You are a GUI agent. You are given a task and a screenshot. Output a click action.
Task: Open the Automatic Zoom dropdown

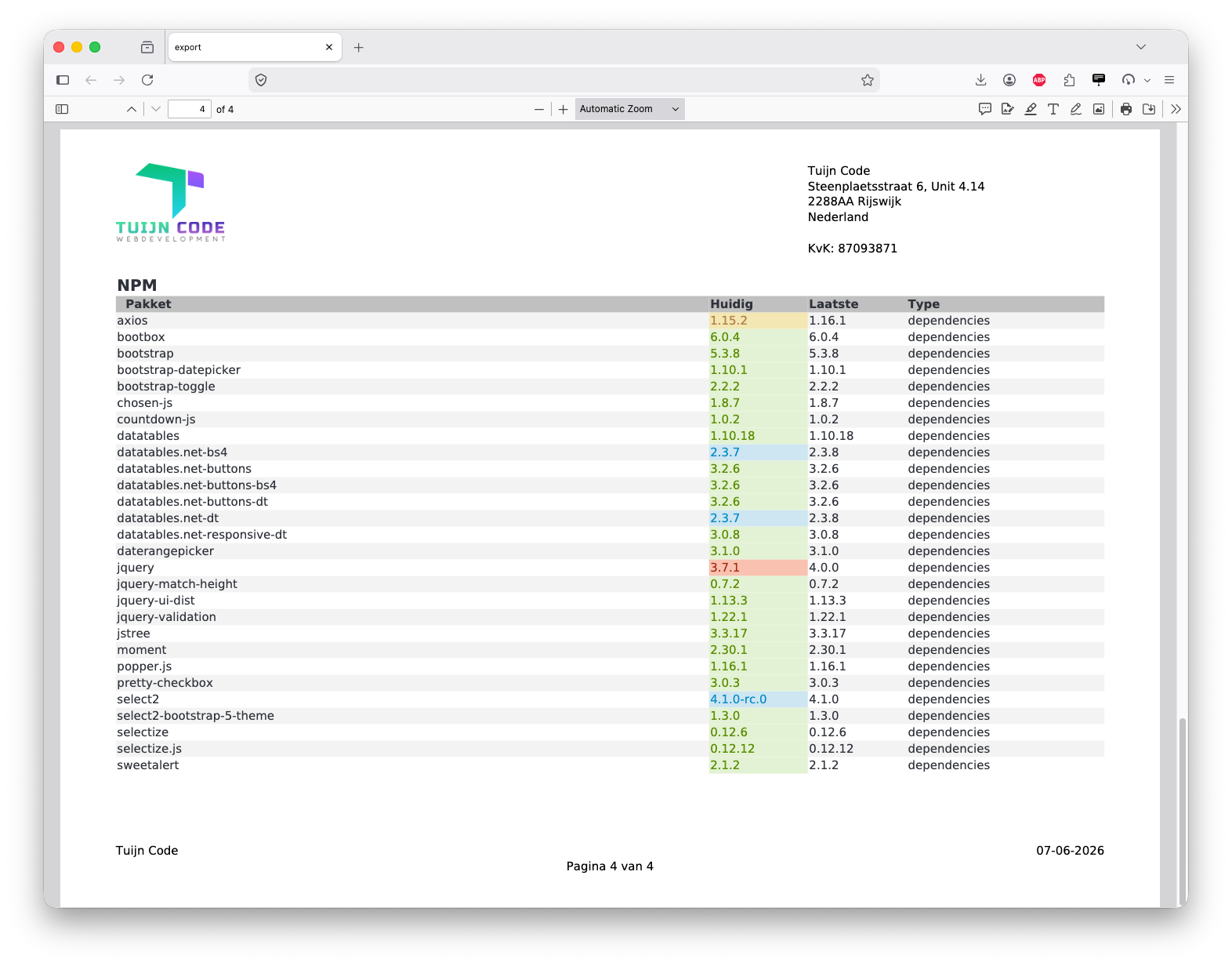(x=630, y=109)
